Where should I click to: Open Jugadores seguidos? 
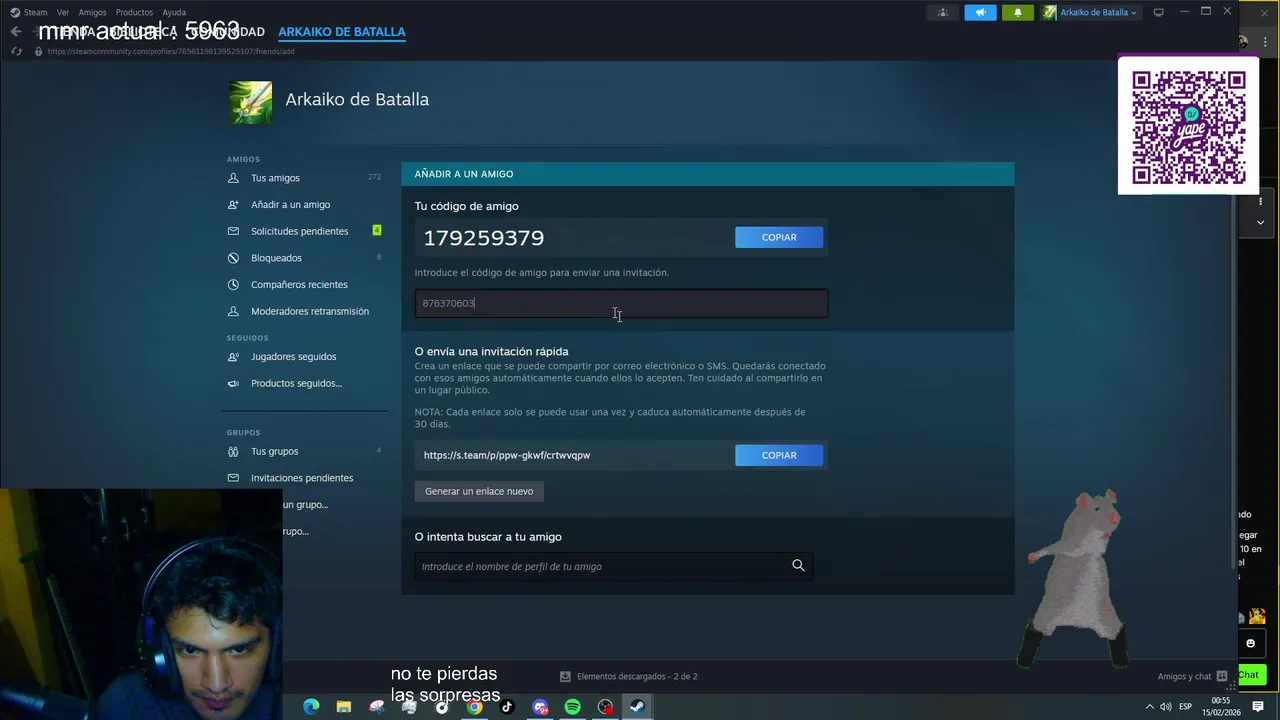pyautogui.click(x=293, y=357)
